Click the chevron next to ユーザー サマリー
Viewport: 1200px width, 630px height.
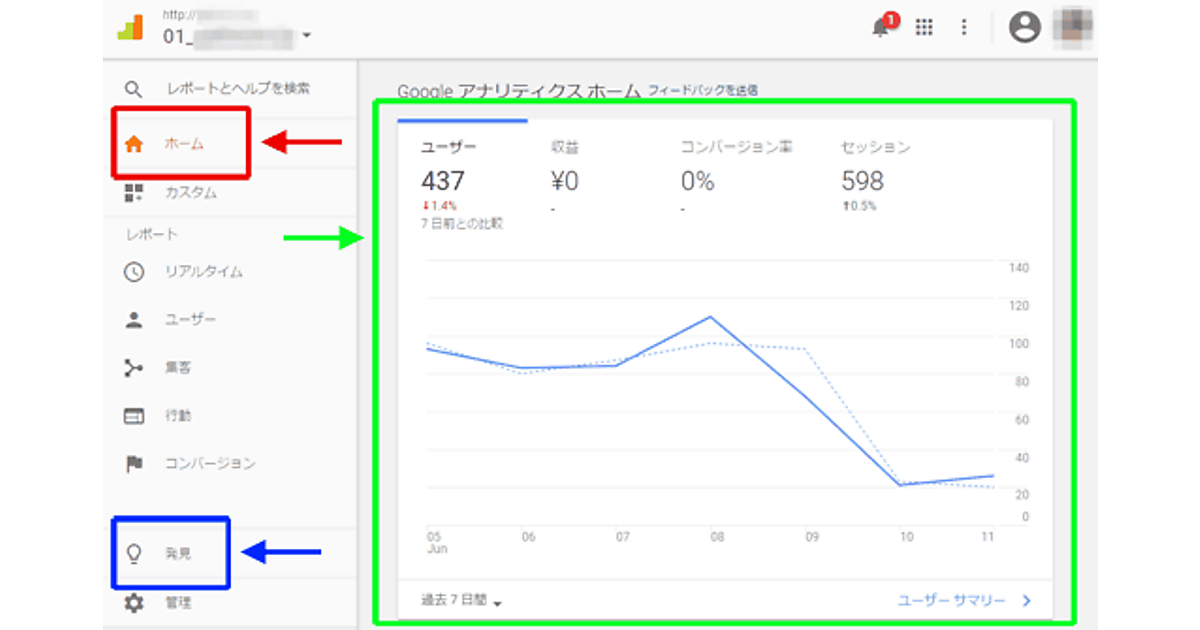(x=1027, y=601)
